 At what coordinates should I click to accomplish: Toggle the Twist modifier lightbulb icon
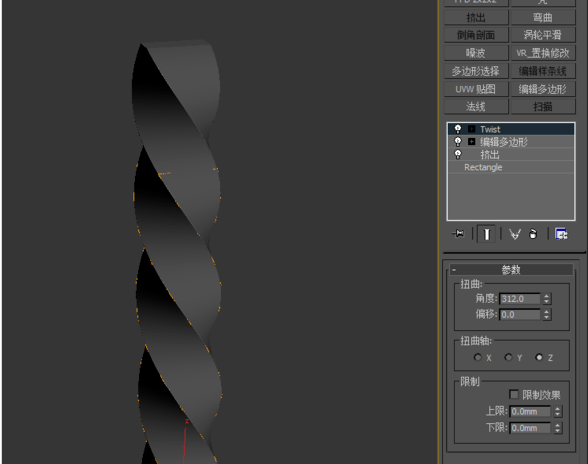coord(458,129)
